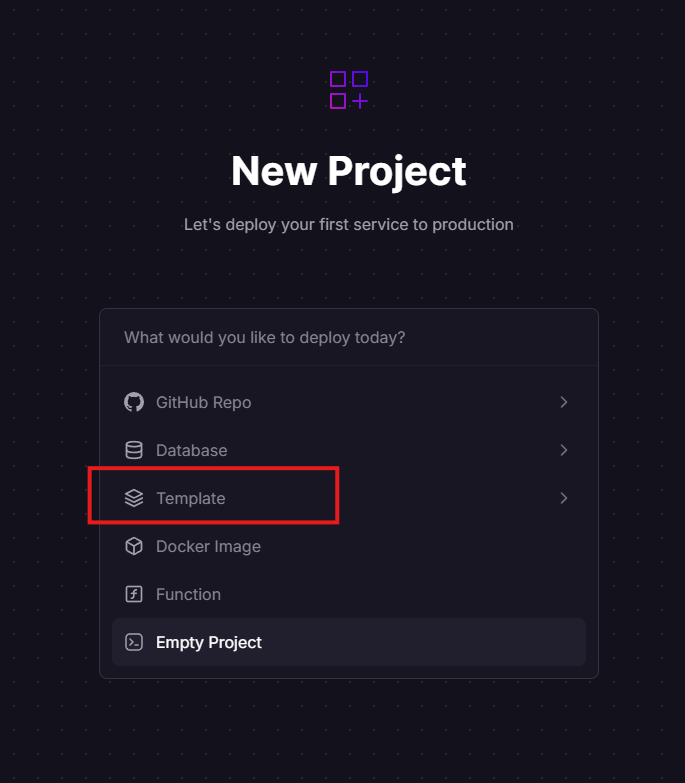
Task: Expand the Template chevron arrow
Action: [564, 498]
